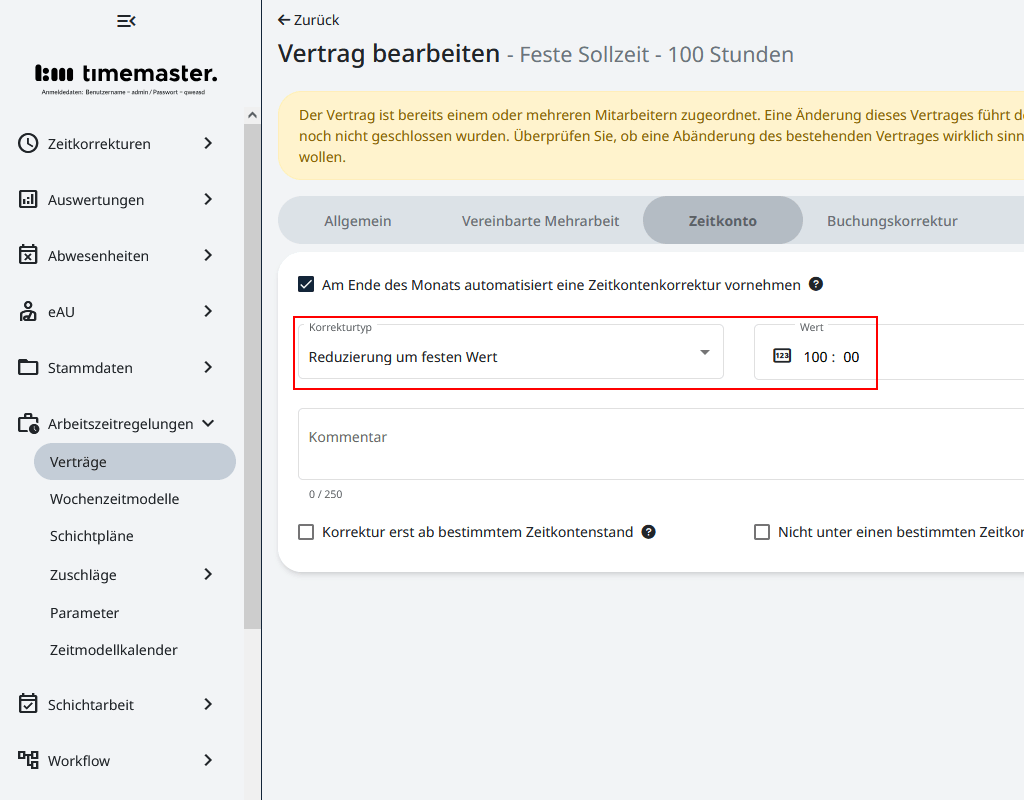Open the Vereinbarte Mehrarbeit tab
This screenshot has height=800, width=1024.
tap(540, 221)
